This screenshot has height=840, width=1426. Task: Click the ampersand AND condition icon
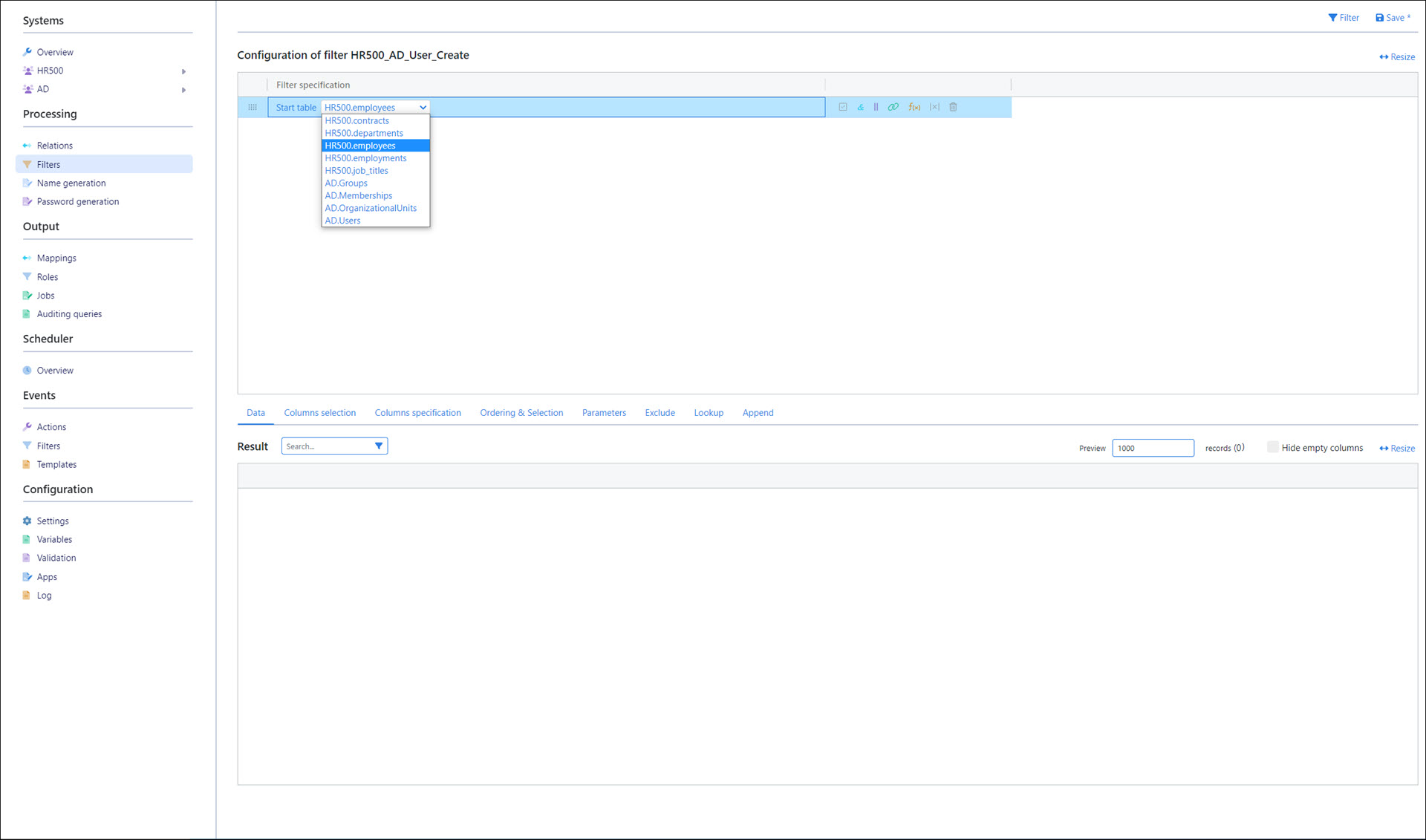click(x=860, y=107)
